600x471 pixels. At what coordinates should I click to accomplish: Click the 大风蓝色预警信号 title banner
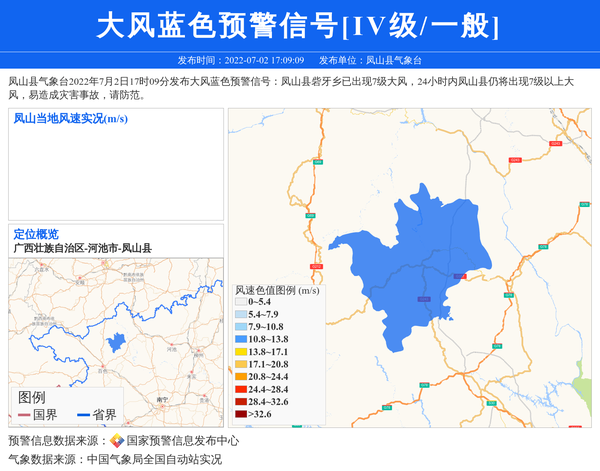tap(300, 25)
